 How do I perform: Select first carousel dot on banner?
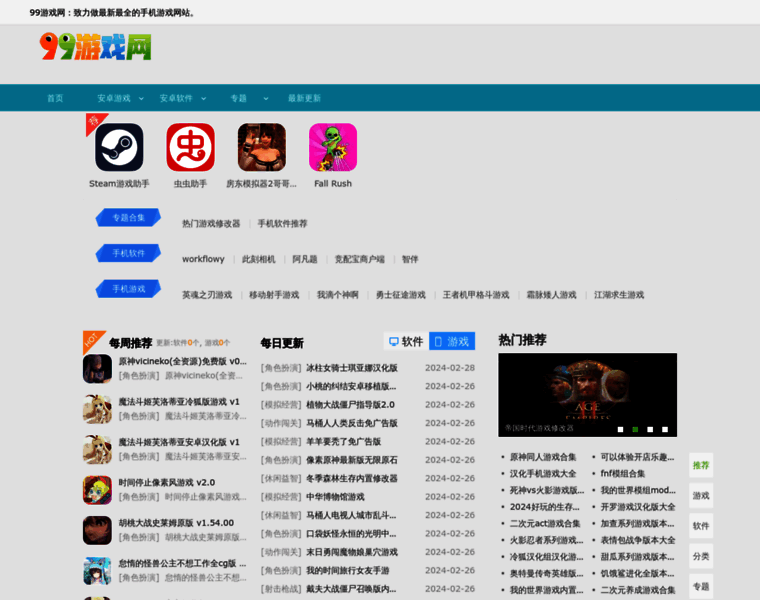620,429
